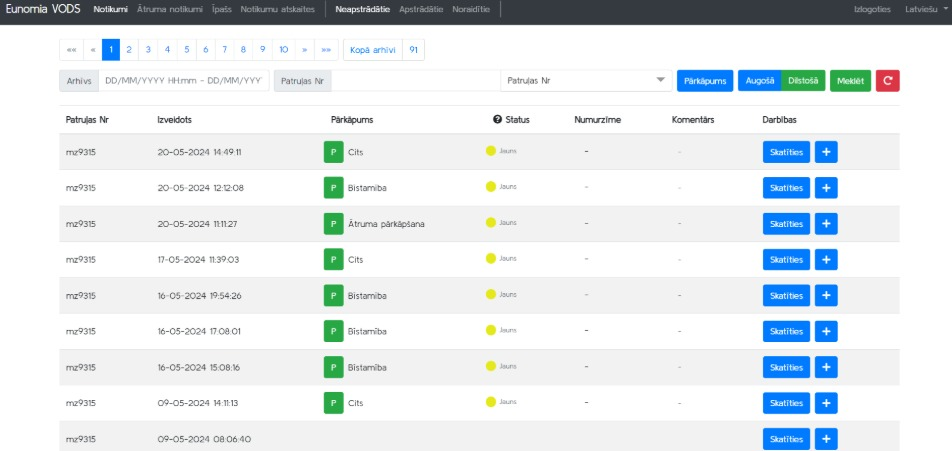Image resolution: width=952 pixels, height=451 pixels.
Task: Click plus button for 16-05-2024 17:08:01 row
Action: point(826,331)
